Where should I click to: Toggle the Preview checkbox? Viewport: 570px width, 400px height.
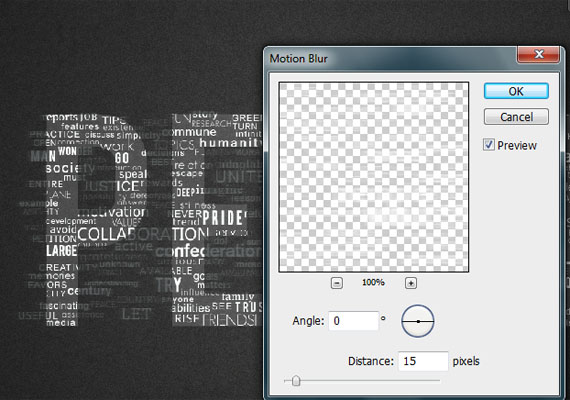pos(489,145)
